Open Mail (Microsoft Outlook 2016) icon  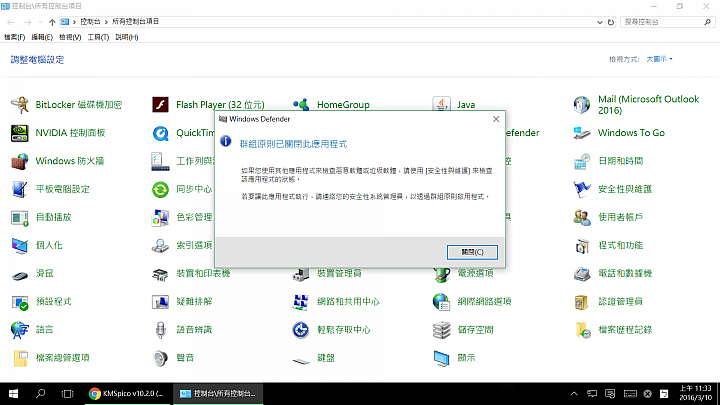(582, 105)
